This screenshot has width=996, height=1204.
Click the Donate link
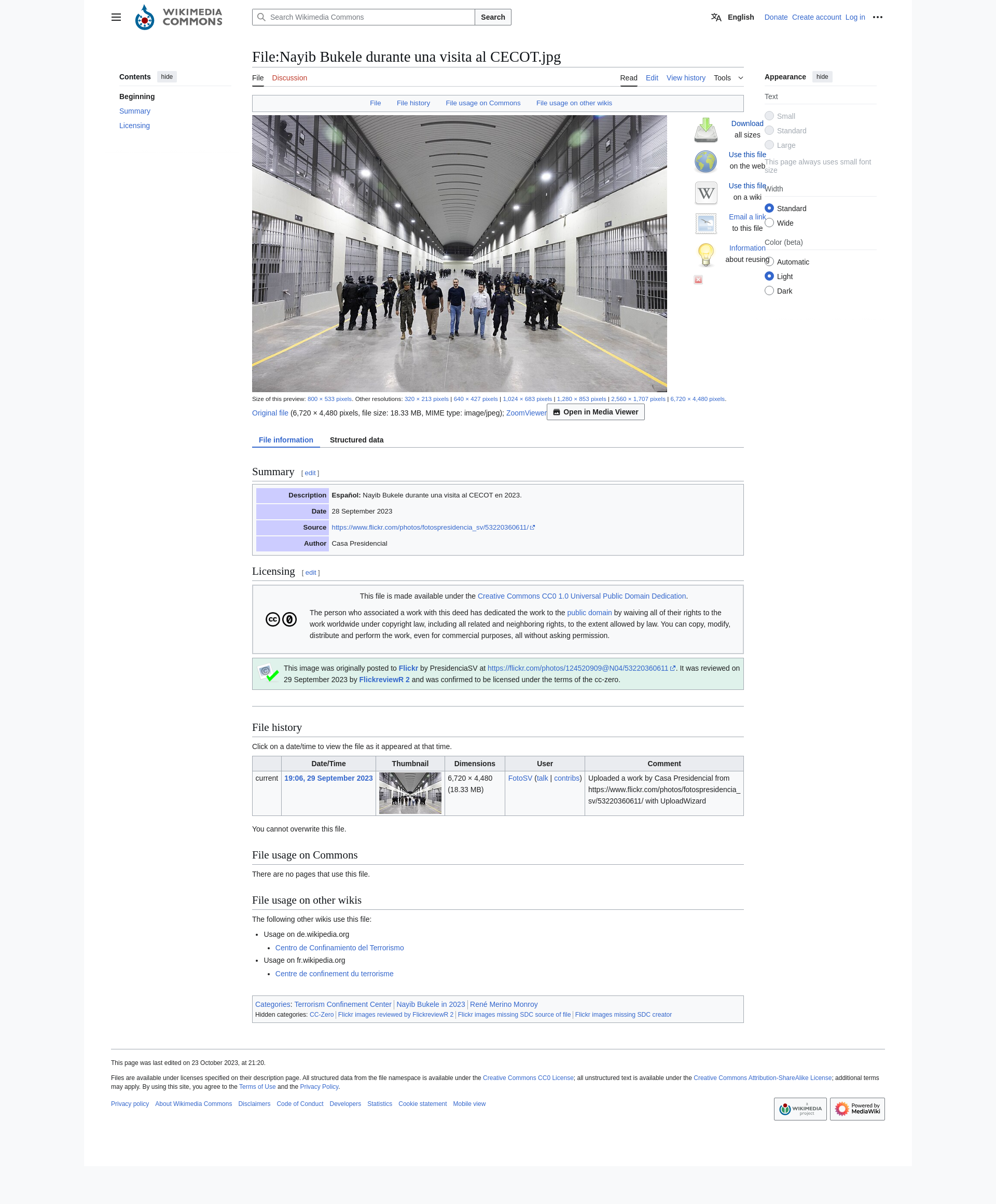(775, 17)
